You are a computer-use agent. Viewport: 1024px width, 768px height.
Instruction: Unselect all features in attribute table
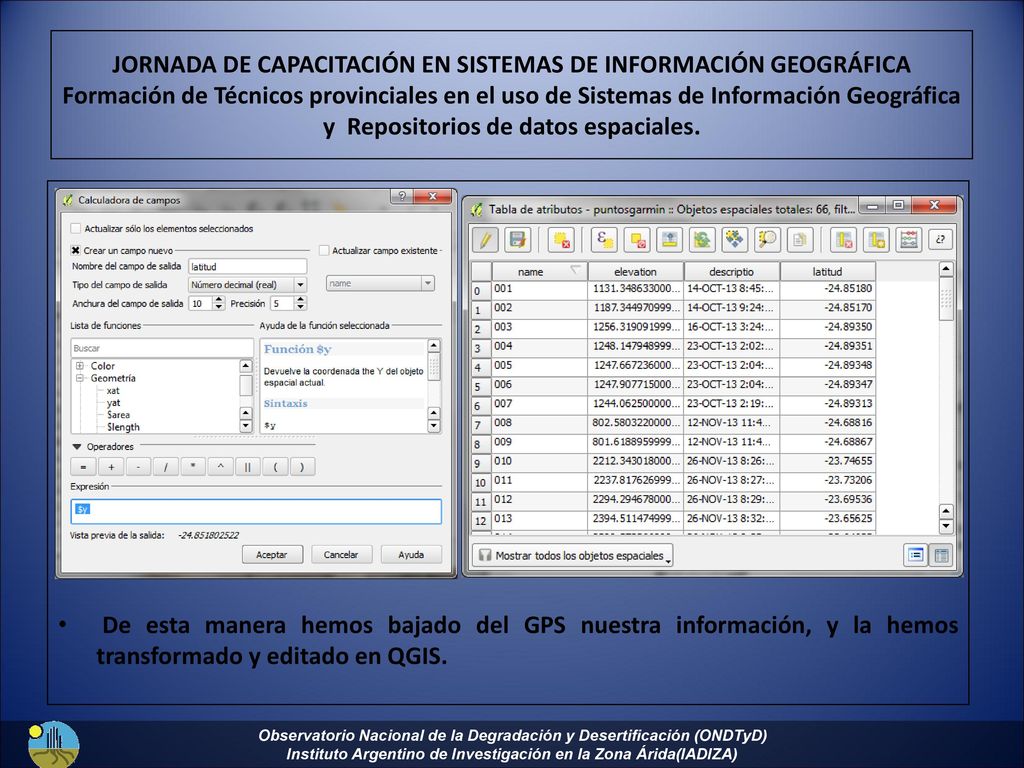pos(637,240)
